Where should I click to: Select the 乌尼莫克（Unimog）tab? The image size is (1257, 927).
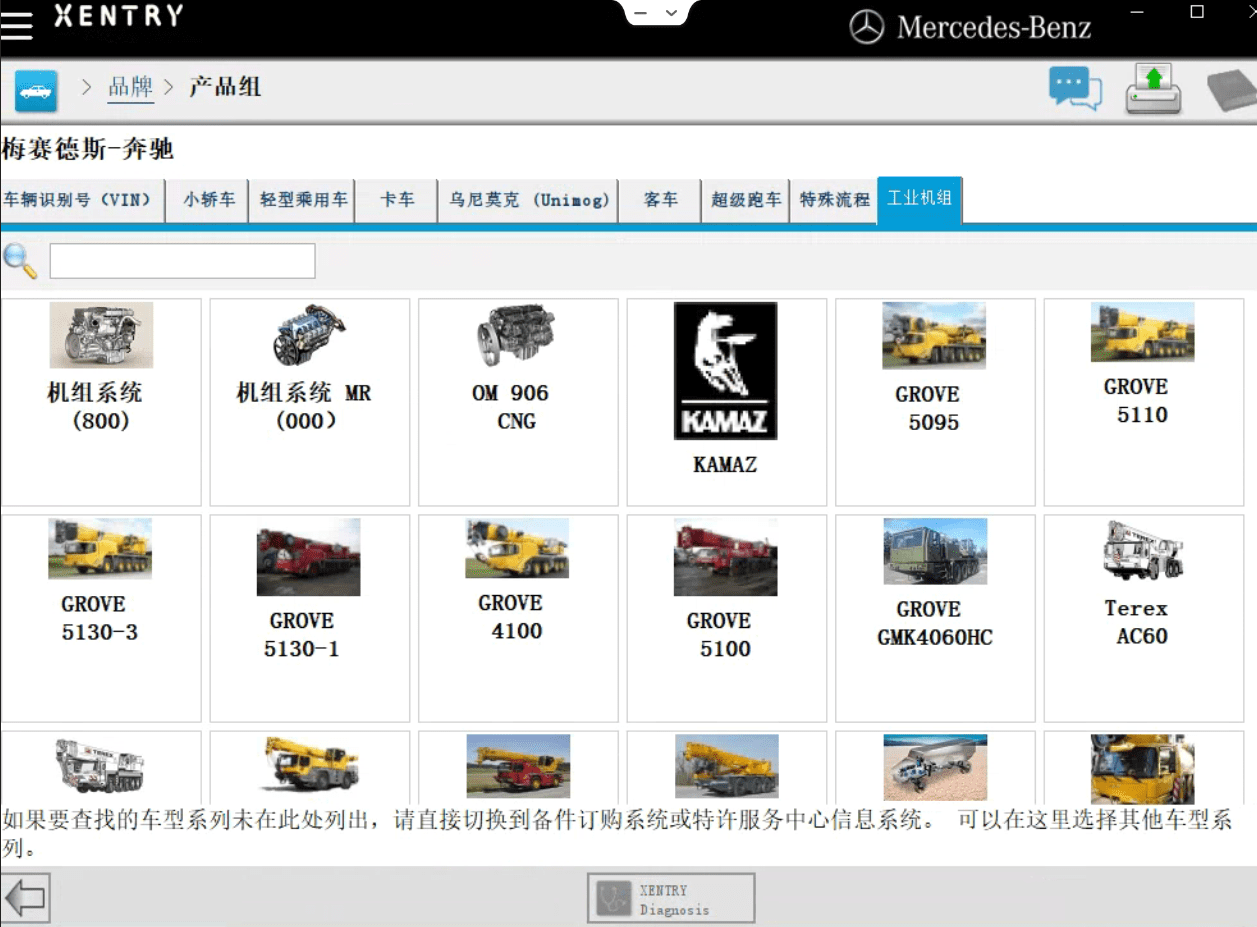pyautogui.click(x=529, y=200)
